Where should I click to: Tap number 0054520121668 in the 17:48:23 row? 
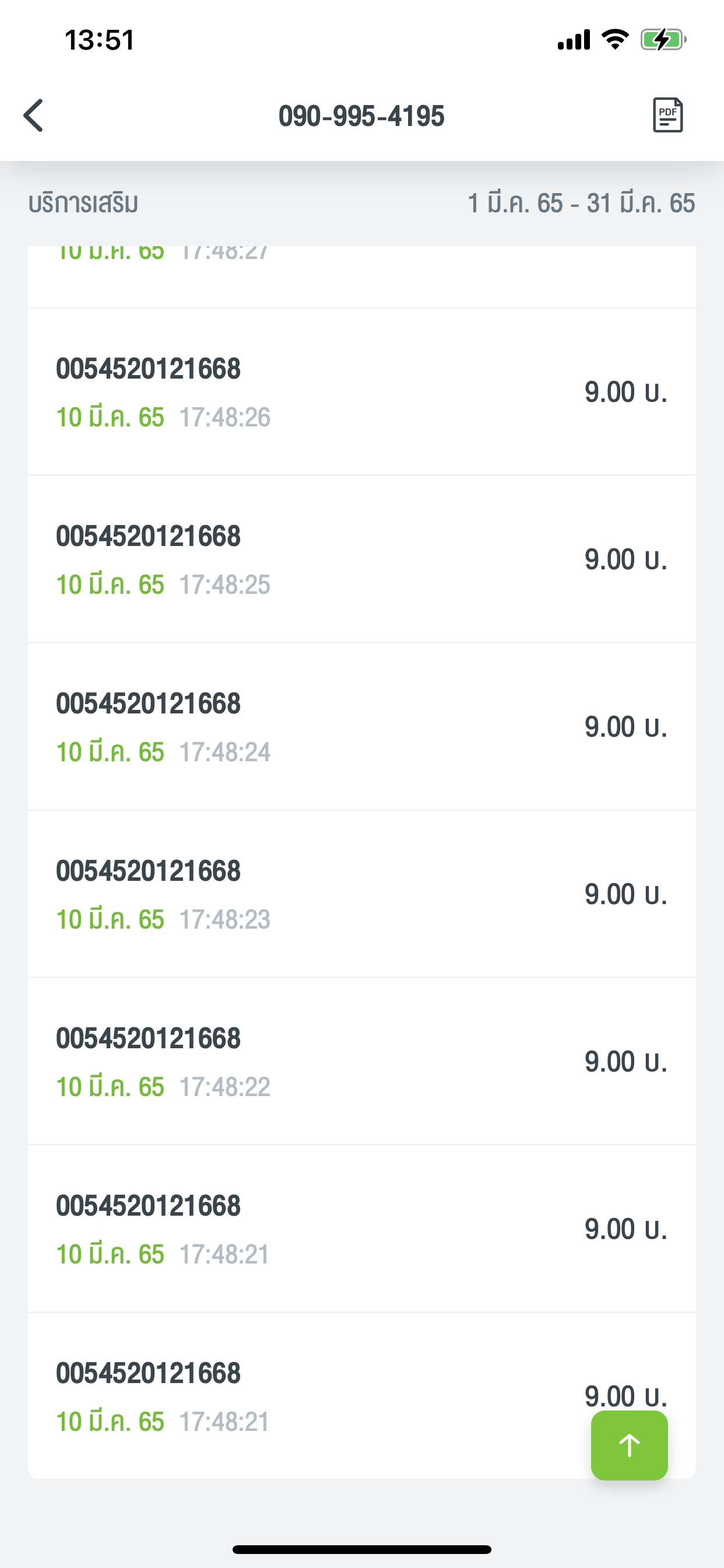(149, 871)
